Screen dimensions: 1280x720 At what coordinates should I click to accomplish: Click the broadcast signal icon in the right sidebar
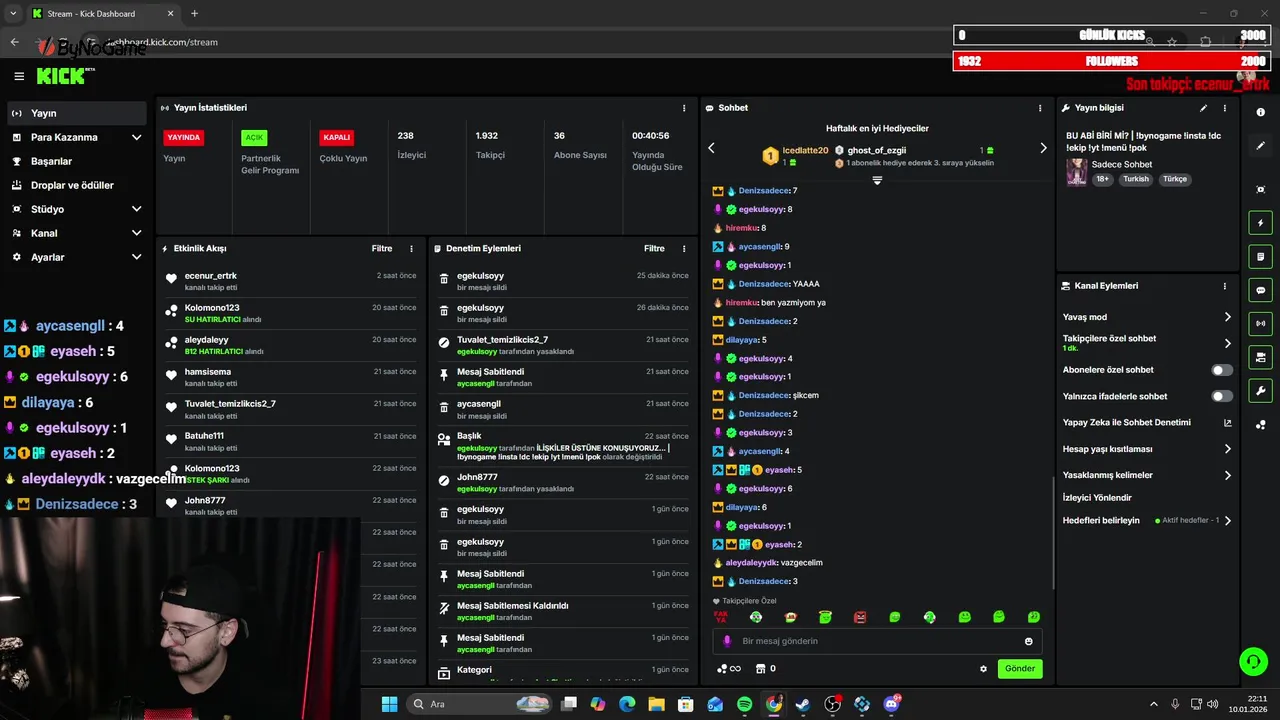(x=1261, y=323)
